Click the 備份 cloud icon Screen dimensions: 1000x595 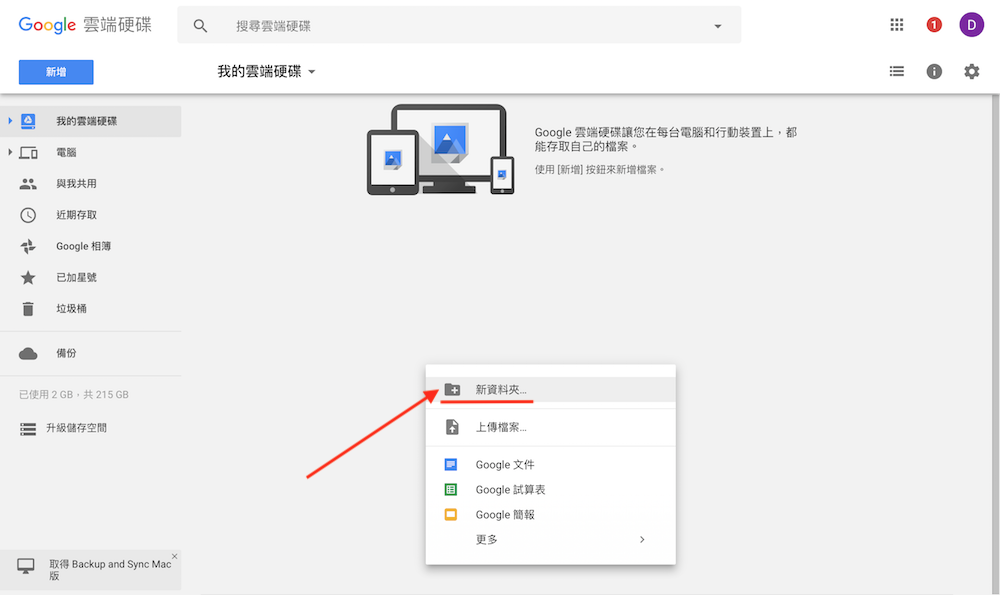28,353
